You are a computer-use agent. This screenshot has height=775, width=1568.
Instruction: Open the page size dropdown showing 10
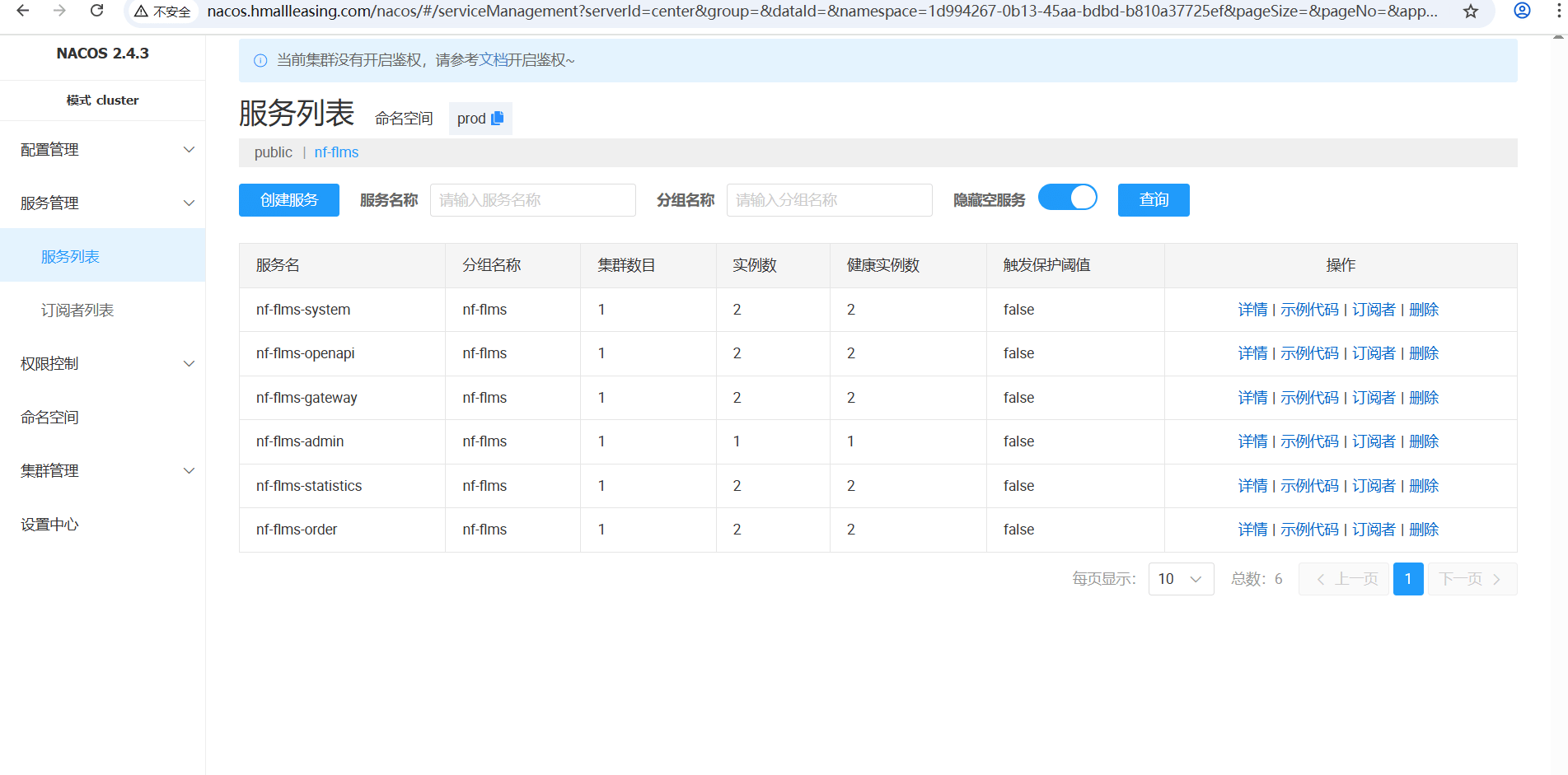tap(1180, 579)
